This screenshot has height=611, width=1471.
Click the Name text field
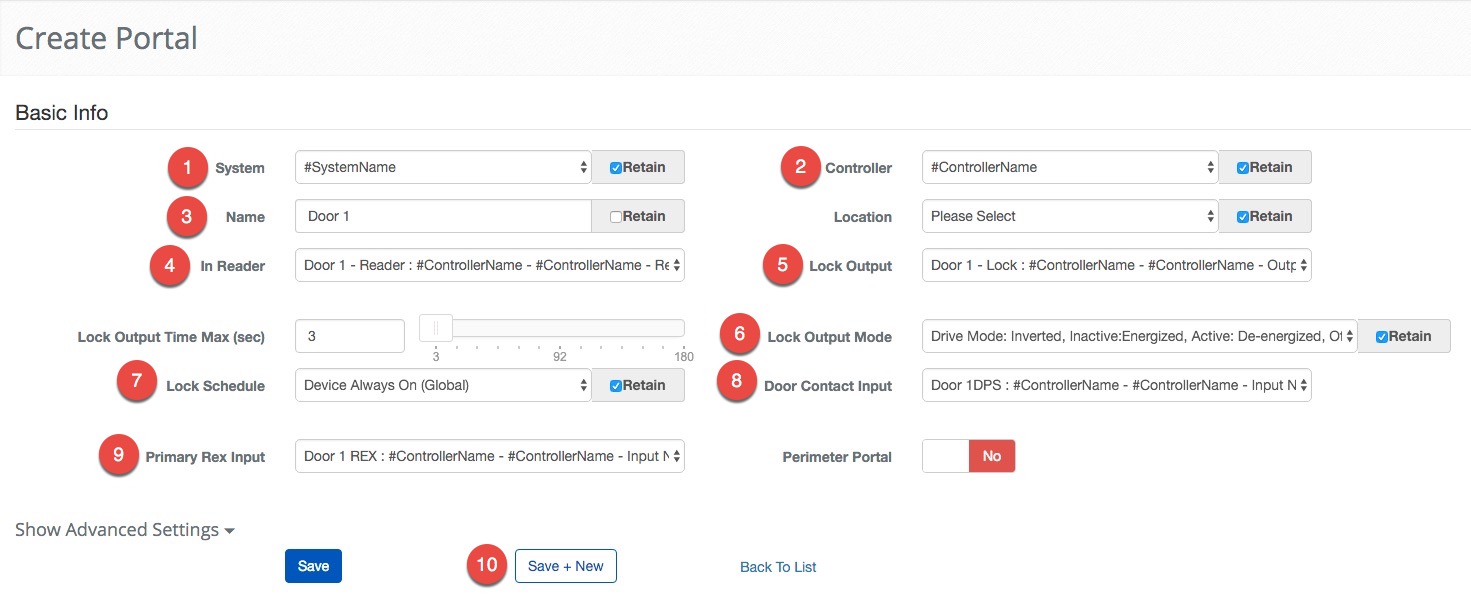(443, 216)
